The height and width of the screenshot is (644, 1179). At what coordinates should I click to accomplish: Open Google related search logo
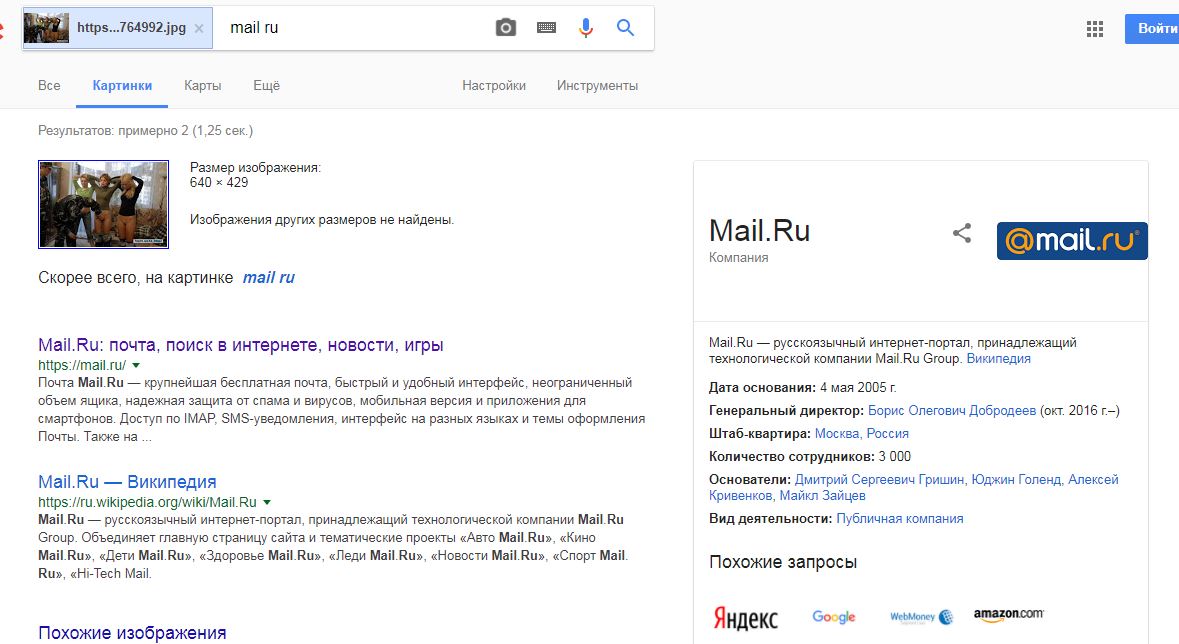(x=834, y=617)
